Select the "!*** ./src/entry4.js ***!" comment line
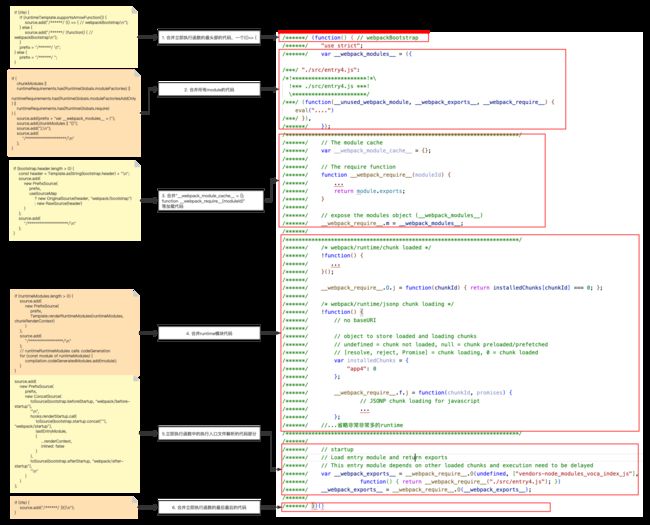The image size is (650, 525). point(330,86)
